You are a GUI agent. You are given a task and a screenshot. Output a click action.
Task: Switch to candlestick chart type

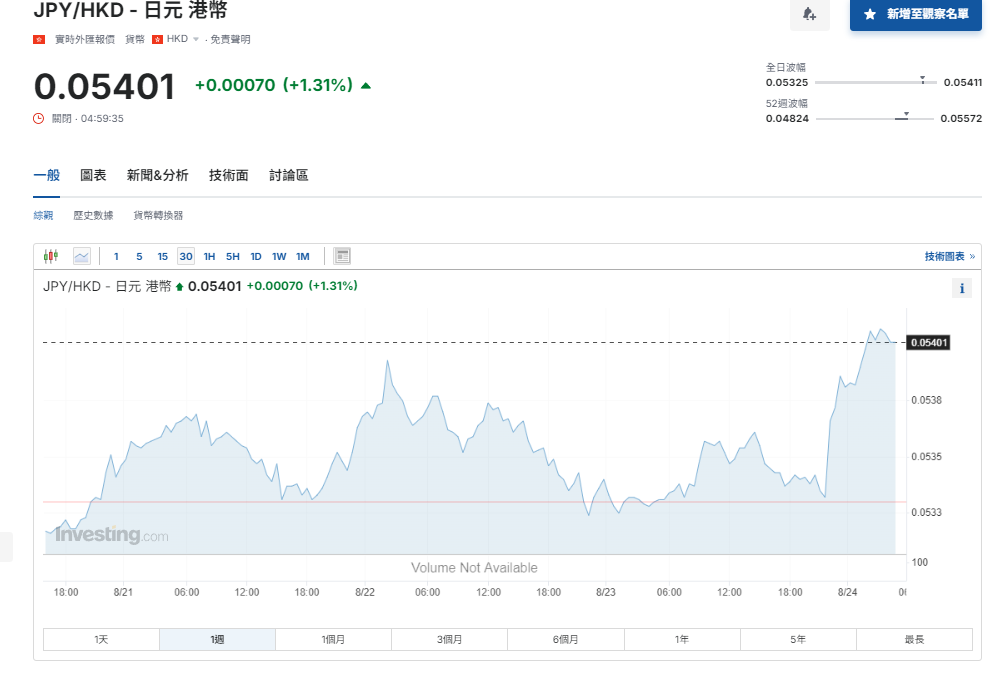(51, 256)
